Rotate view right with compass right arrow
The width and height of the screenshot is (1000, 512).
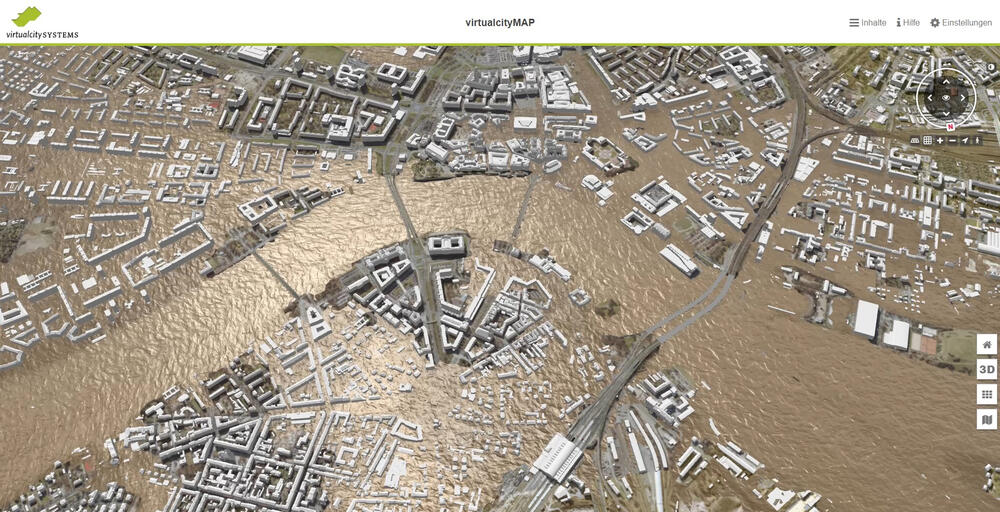(963, 98)
